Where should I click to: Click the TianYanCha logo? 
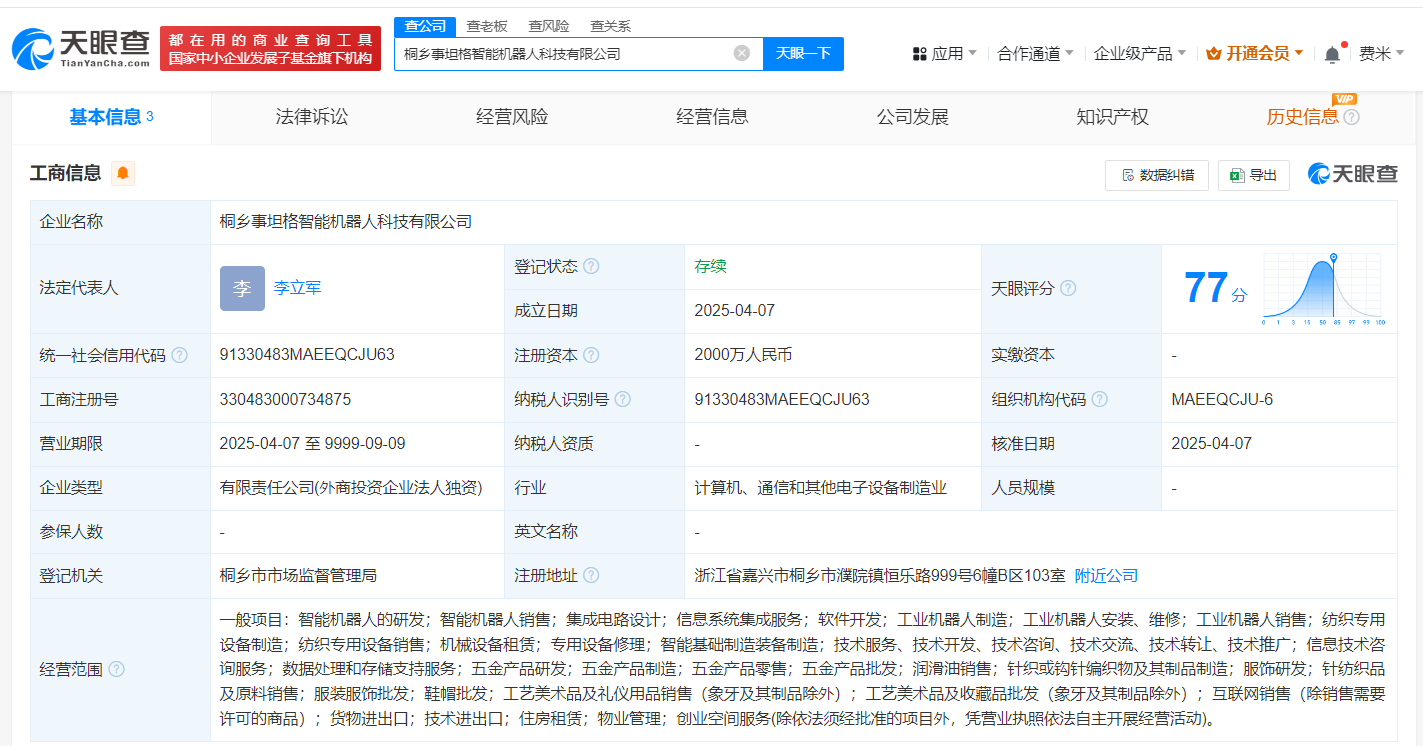point(81,48)
